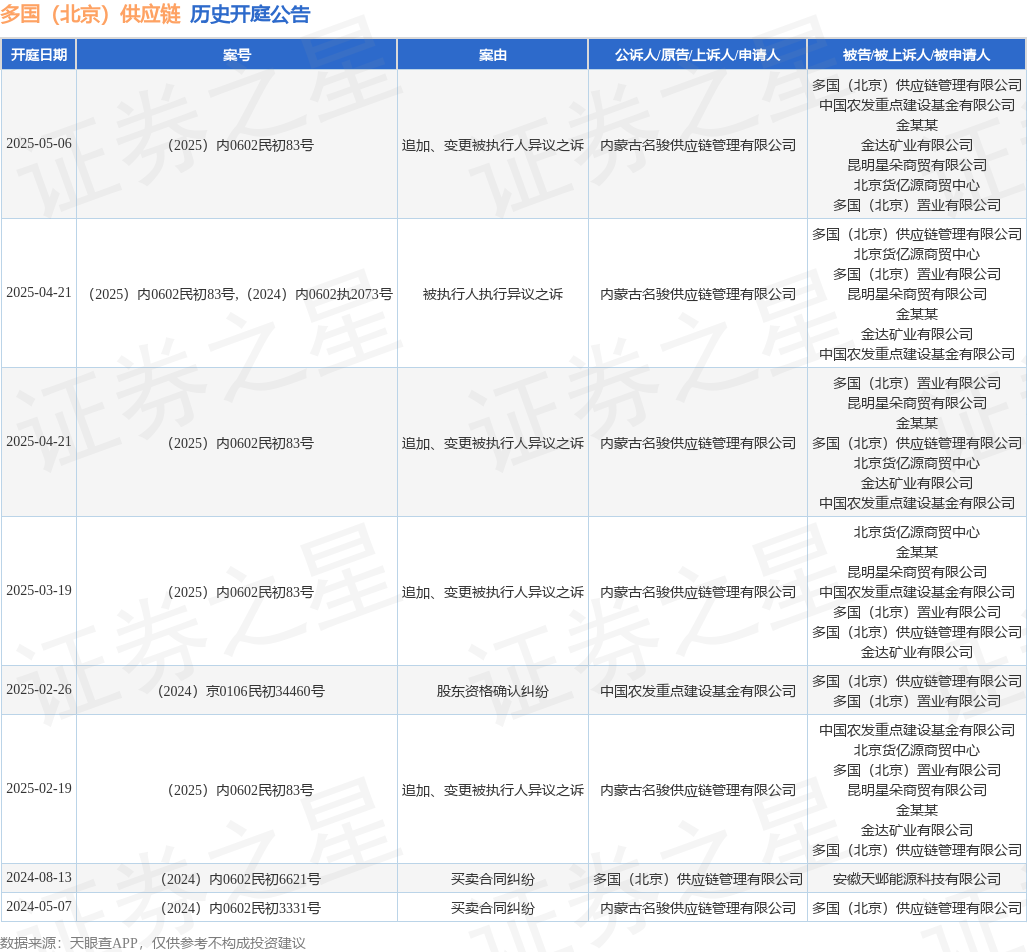
Task: Click the footer 数据来源:天眼查APP note
Action: point(153,943)
